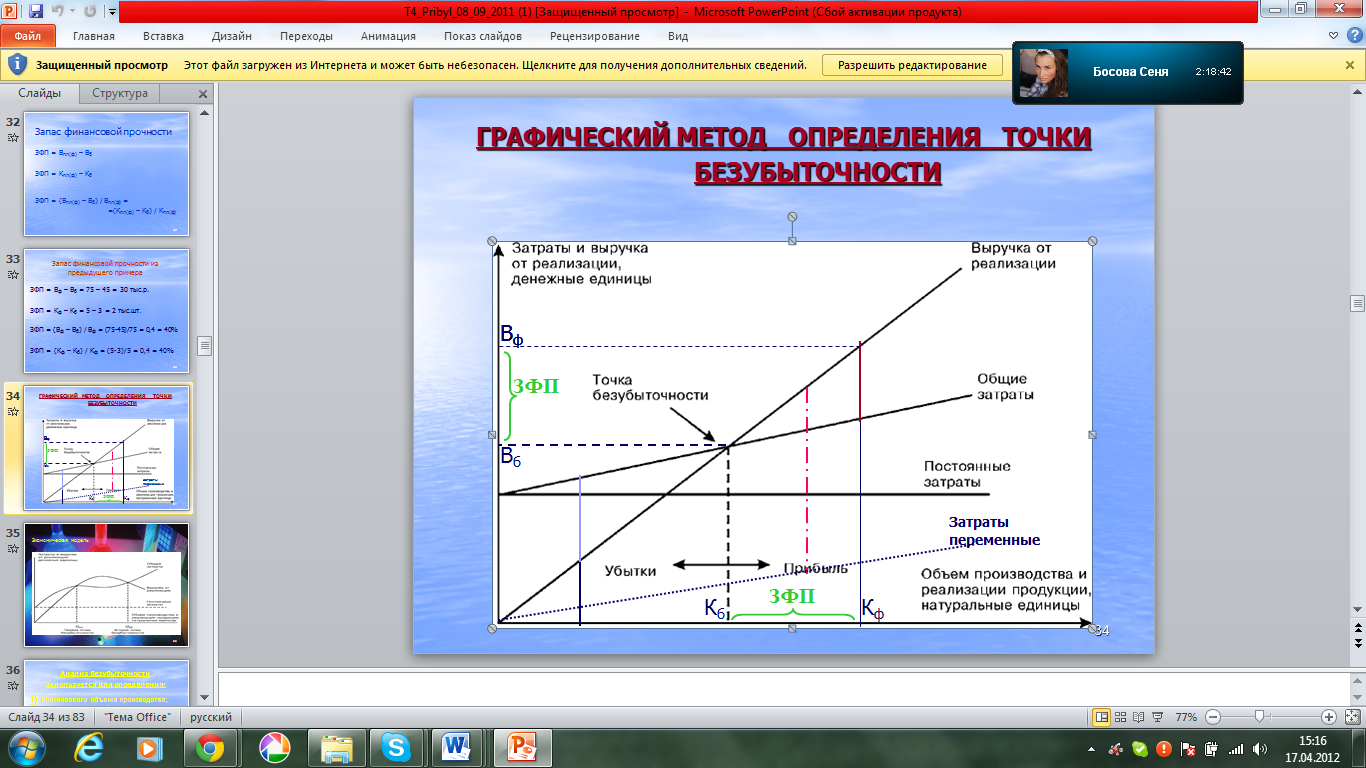Click the shield info icon in the message bar
The width and height of the screenshot is (1366, 768).
click(17, 65)
